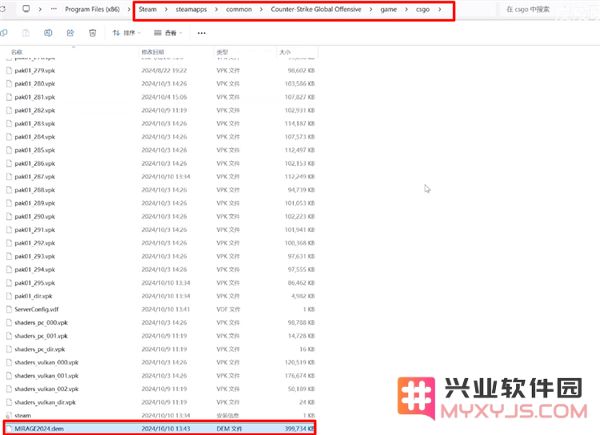This screenshot has height=435, width=600.
Task: Click DEM 文件 type cell of MIRAGE2024.dem
Action: pyautogui.click(x=229, y=428)
